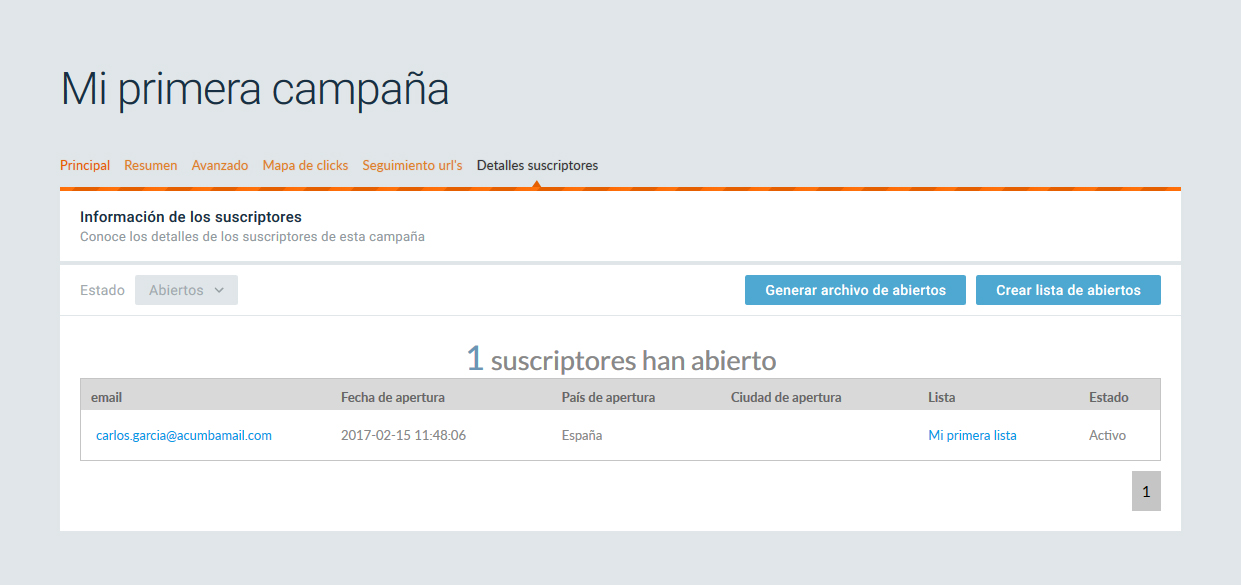This screenshot has width=1241, height=585.
Task: Select the 2017-02-15 11:48:06 opening date cell
Action: (403, 435)
